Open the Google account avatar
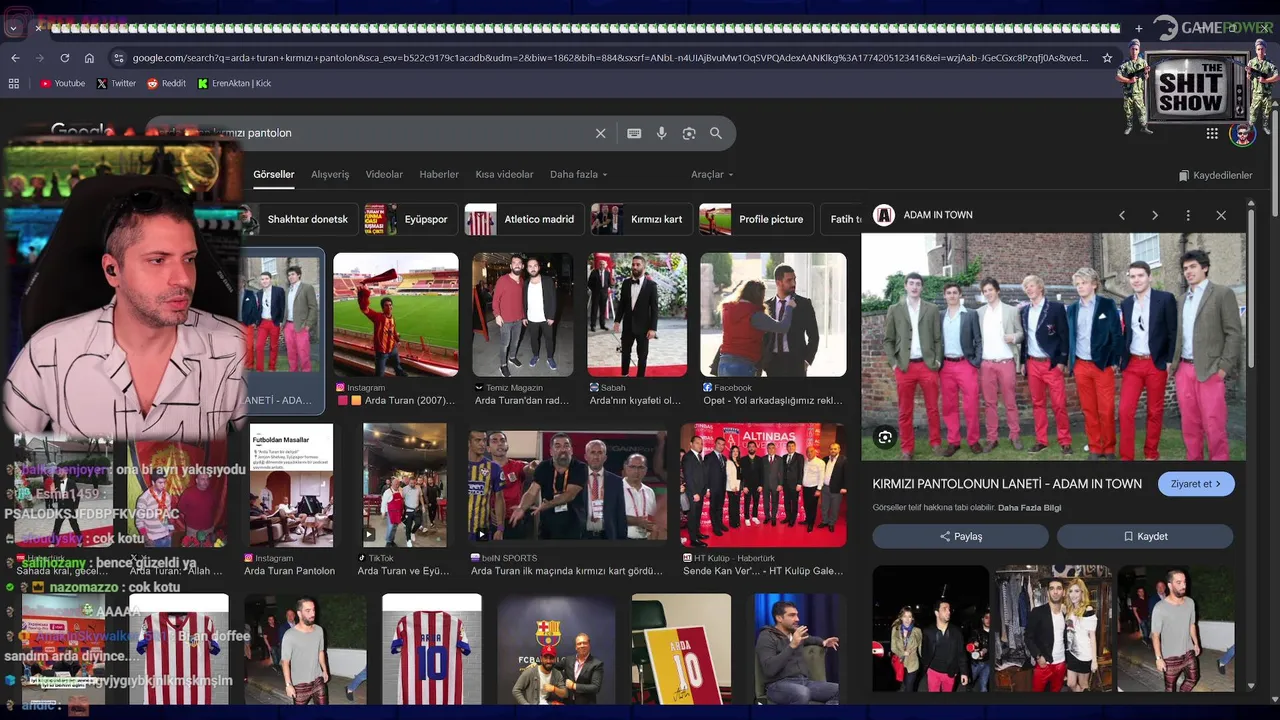The width and height of the screenshot is (1280, 720). [x=1243, y=133]
